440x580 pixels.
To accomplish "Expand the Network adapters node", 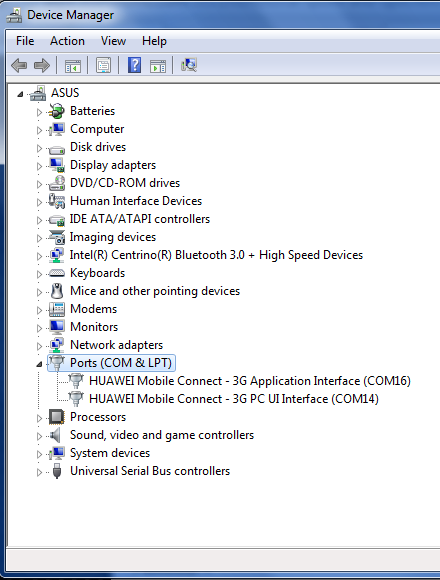I will tap(39, 346).
